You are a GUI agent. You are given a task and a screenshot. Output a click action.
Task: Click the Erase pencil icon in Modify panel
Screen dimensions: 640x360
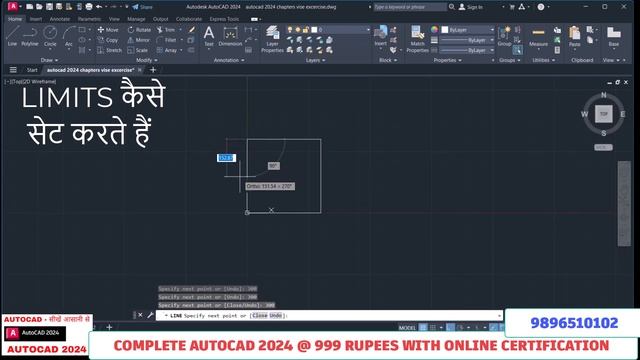191,30
